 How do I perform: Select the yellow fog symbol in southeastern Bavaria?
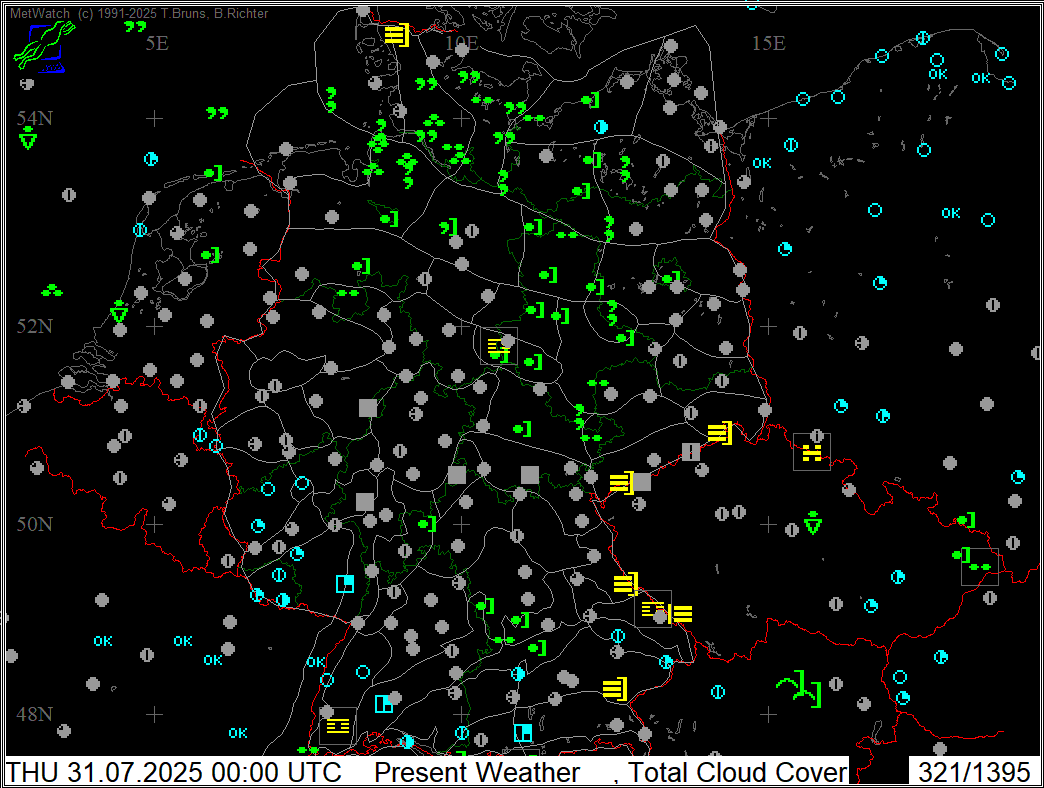point(616,689)
